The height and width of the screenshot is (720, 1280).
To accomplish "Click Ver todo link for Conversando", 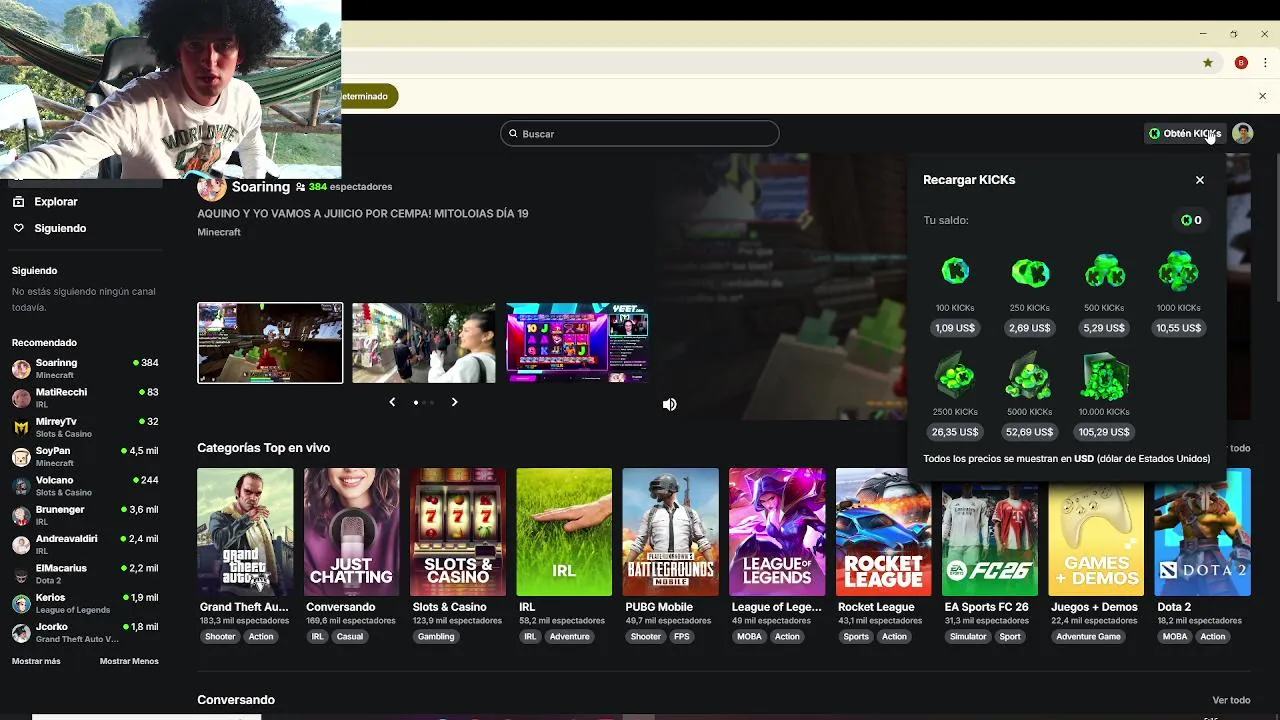I will pyautogui.click(x=1231, y=700).
